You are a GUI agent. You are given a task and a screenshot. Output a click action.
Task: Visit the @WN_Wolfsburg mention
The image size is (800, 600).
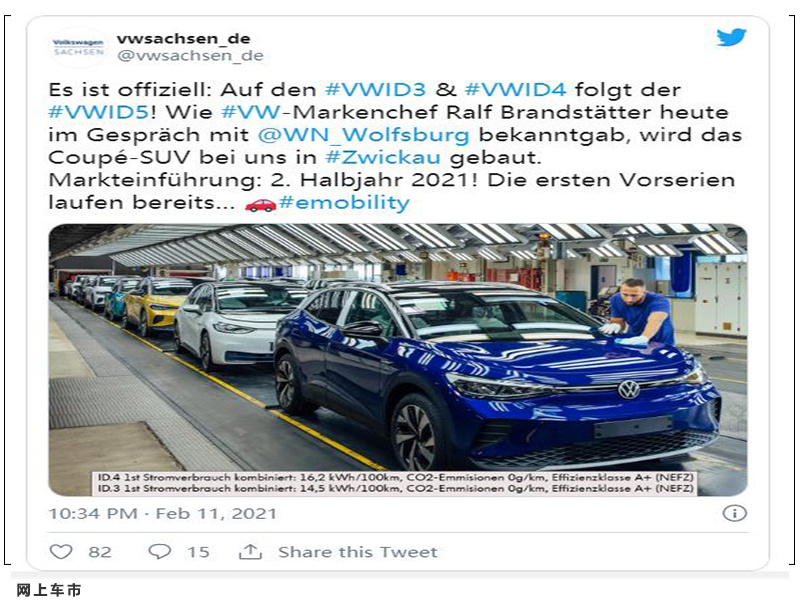point(363,135)
